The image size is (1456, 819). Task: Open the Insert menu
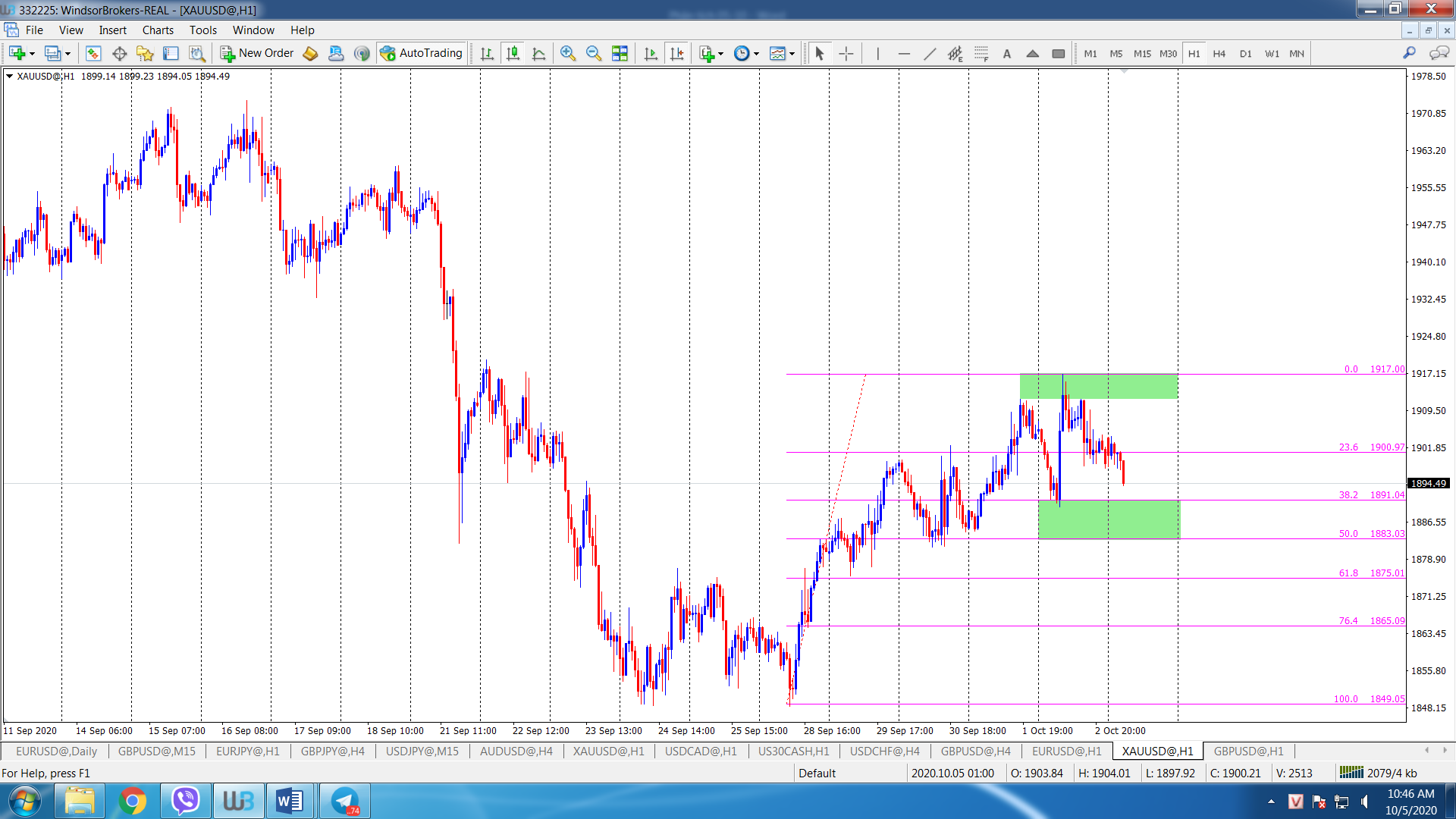click(112, 30)
